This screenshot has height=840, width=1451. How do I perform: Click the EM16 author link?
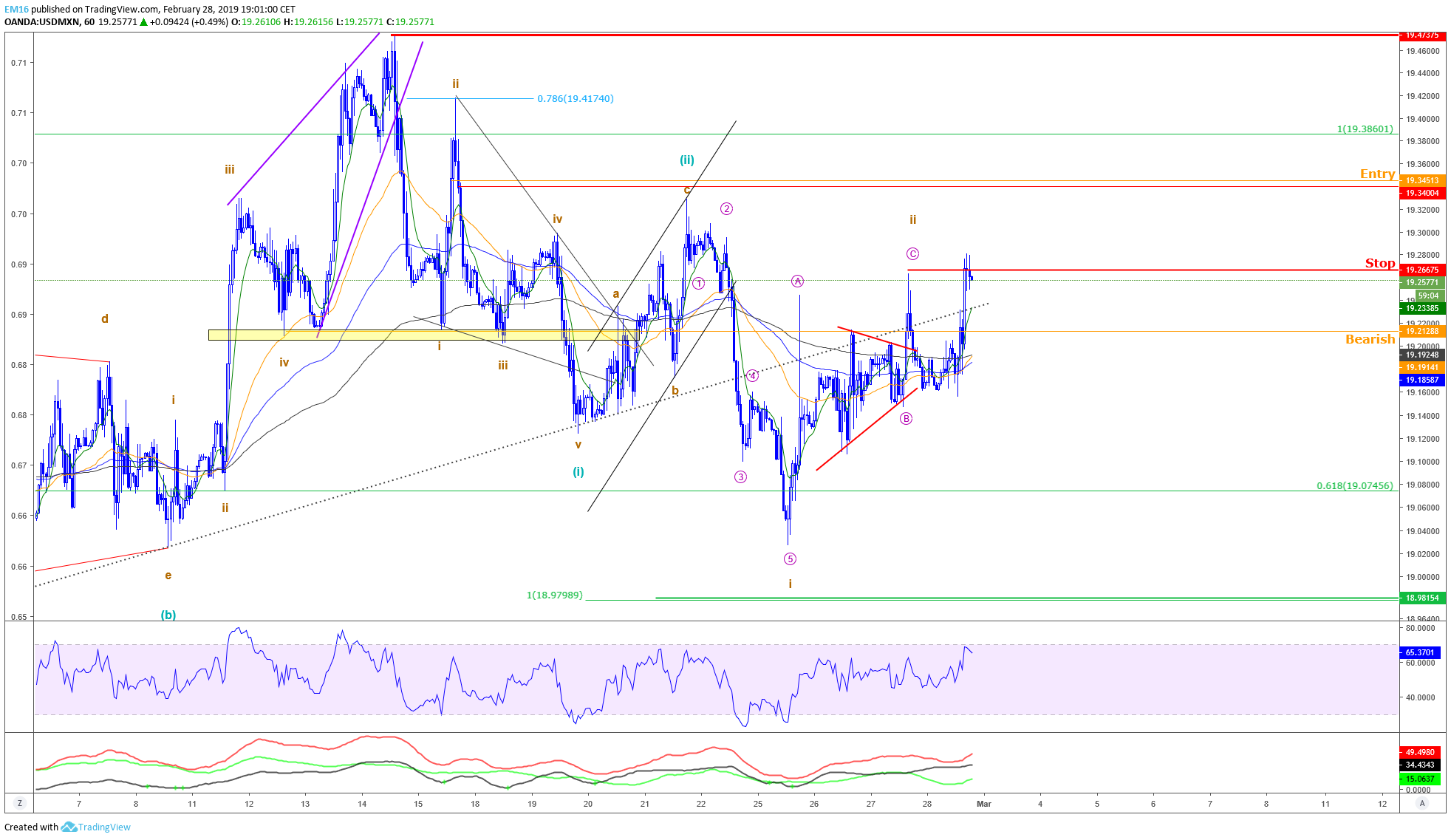point(16,10)
